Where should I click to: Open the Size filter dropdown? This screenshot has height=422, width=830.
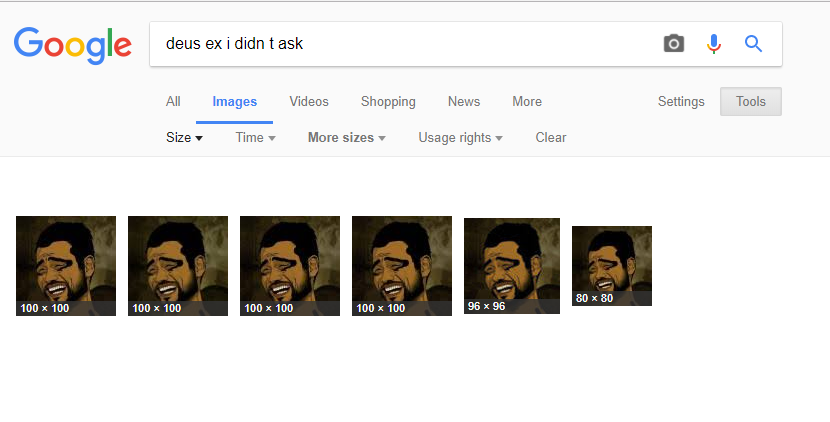point(184,138)
